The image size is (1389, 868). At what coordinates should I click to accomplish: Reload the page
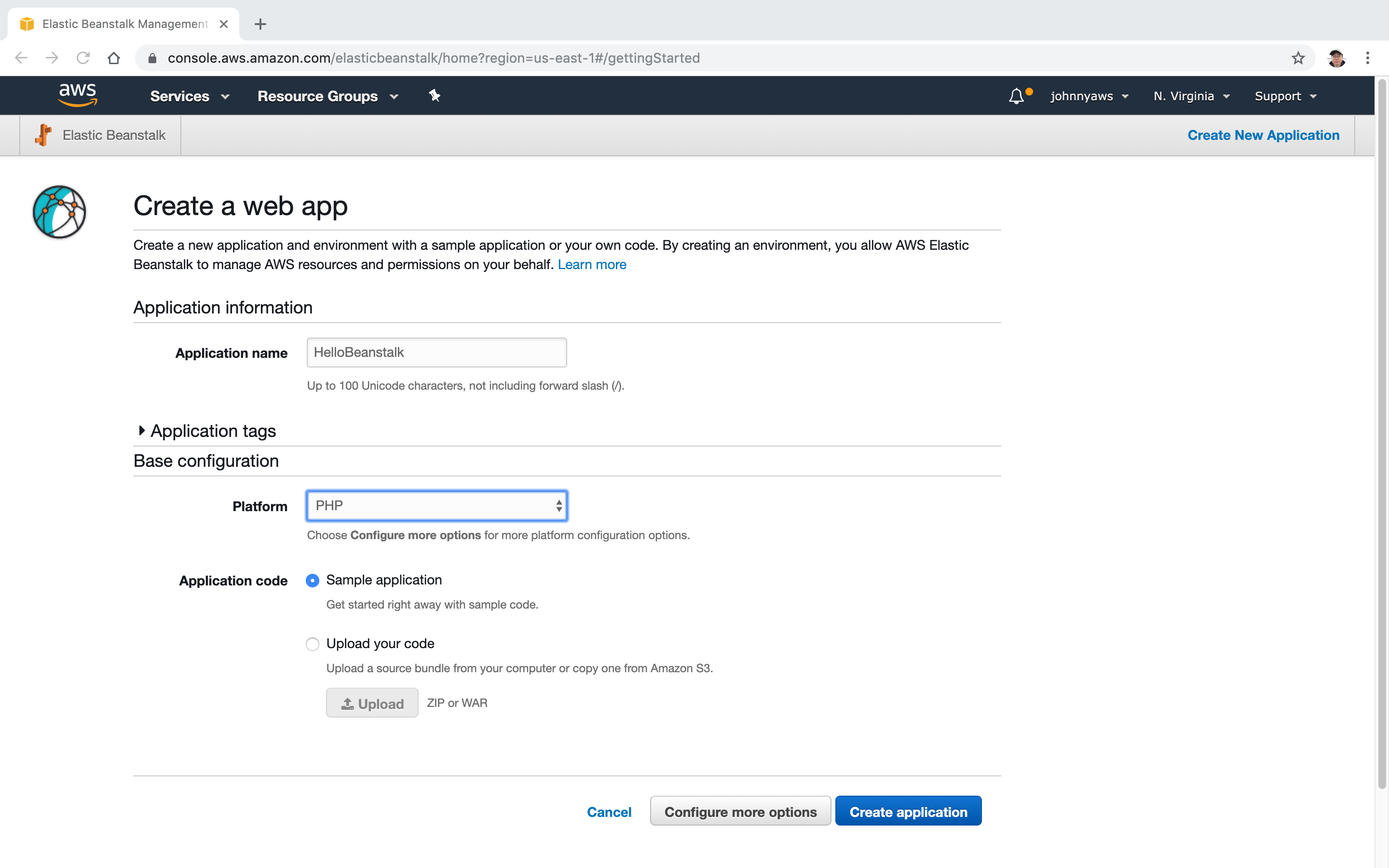pos(83,58)
